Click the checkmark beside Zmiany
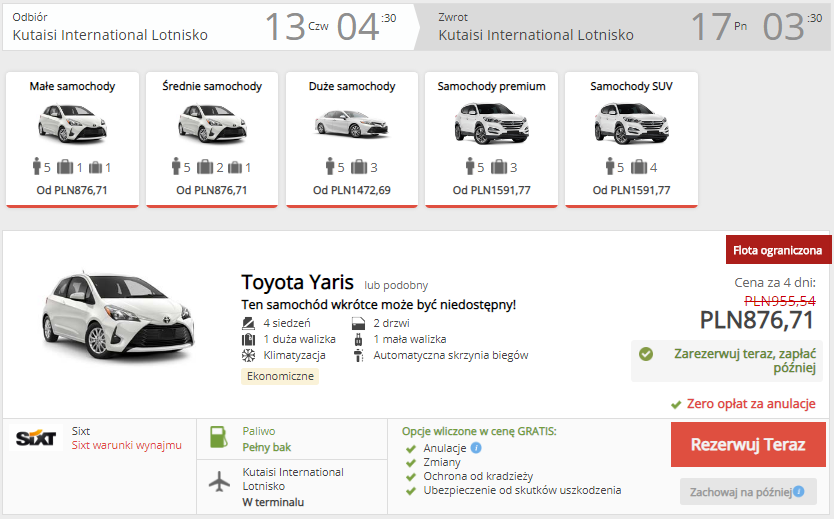The height and width of the screenshot is (519, 834). [x=411, y=463]
